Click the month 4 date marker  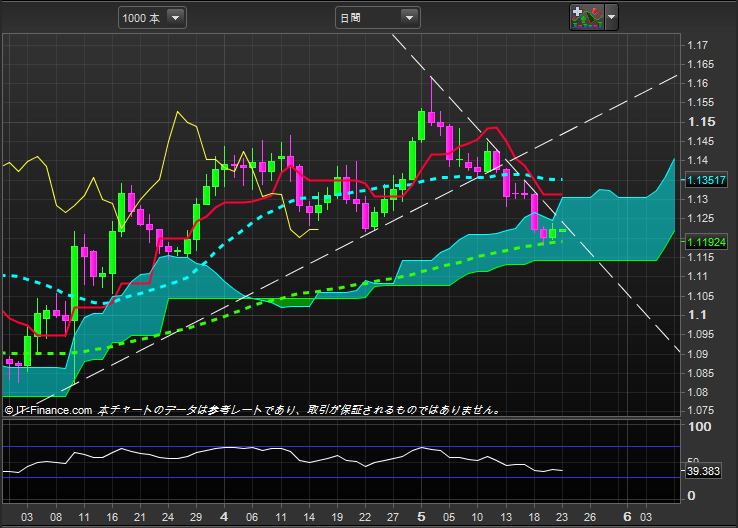[224, 517]
